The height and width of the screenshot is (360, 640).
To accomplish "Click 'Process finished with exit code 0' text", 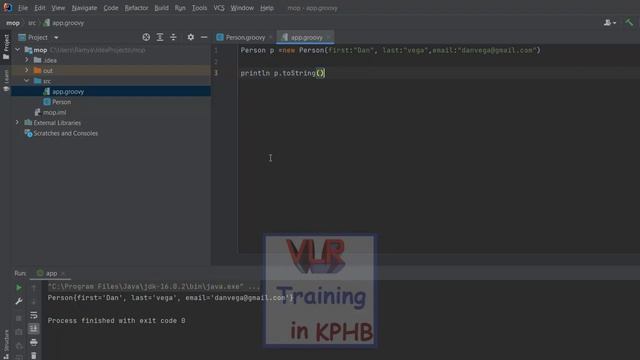I will 116,320.
